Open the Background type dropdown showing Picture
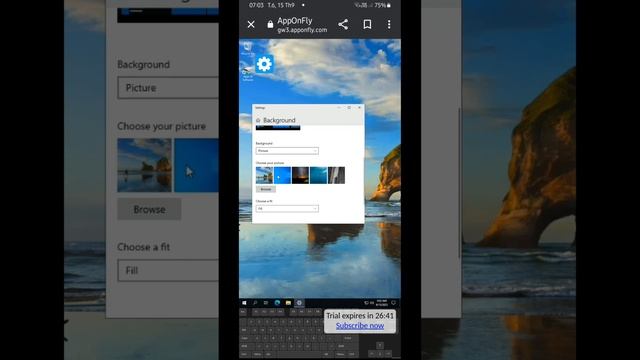The image size is (640, 360). pyautogui.click(x=287, y=151)
